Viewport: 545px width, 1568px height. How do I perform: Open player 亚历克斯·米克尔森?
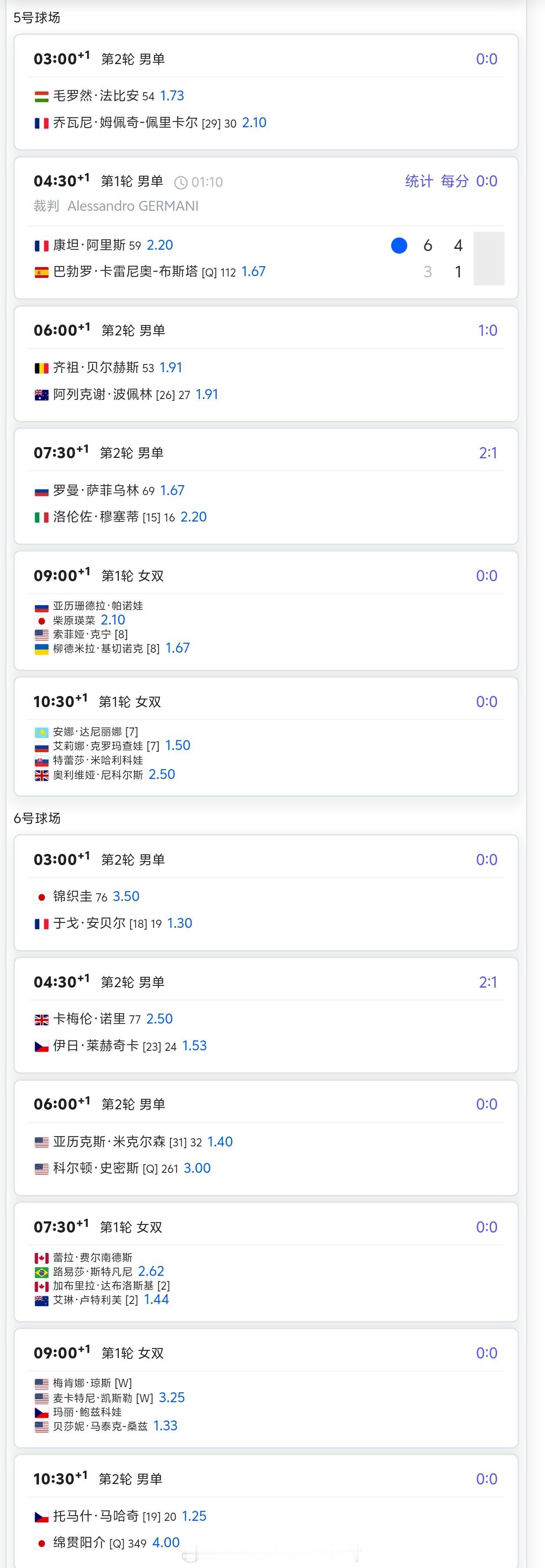click(109, 1141)
